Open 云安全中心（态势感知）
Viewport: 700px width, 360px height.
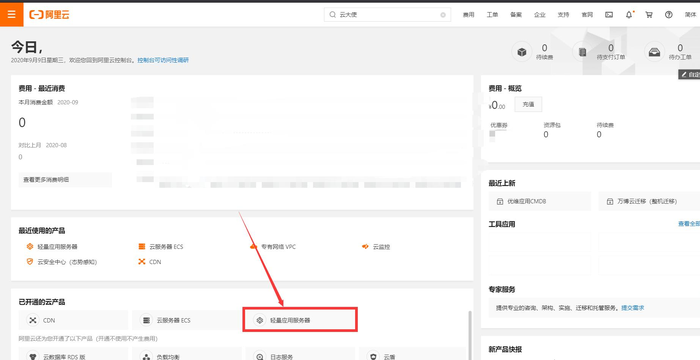click(x=67, y=262)
